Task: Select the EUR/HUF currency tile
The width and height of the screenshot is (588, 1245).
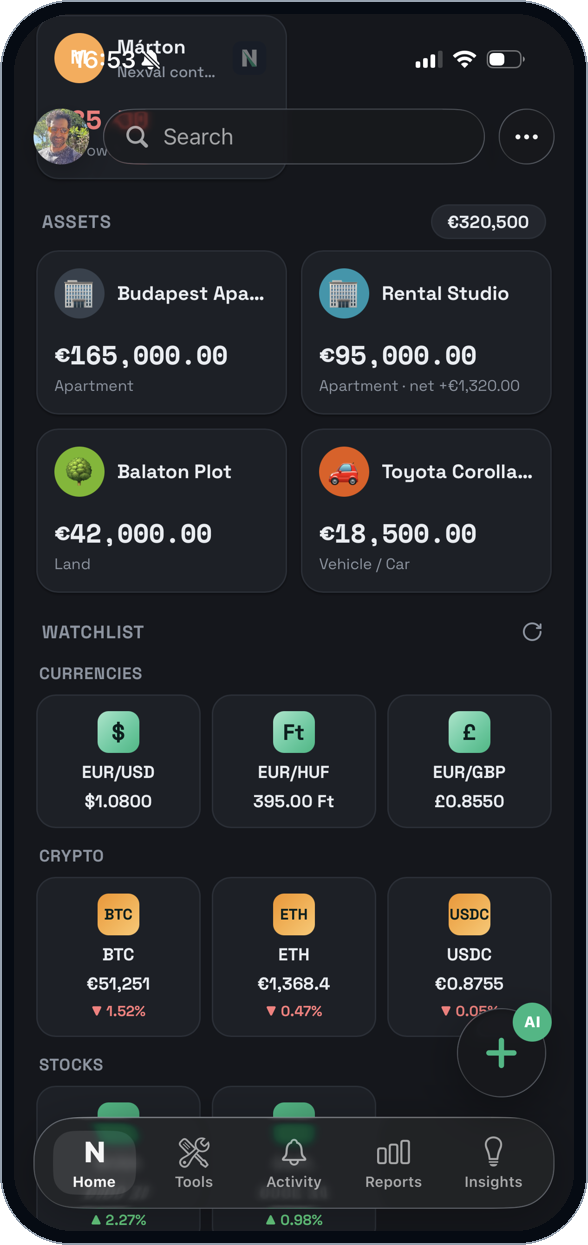Action: (294, 761)
